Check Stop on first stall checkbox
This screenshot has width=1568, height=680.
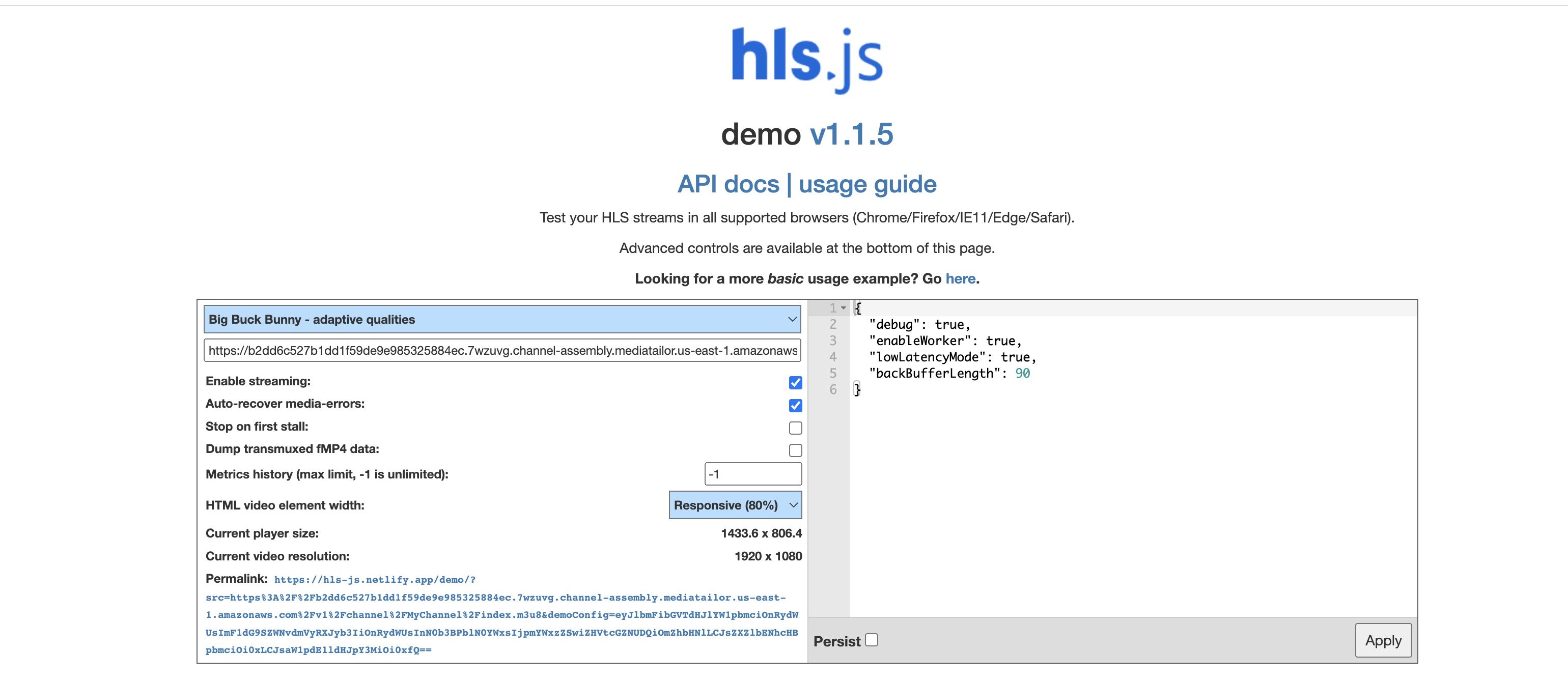[x=795, y=428]
